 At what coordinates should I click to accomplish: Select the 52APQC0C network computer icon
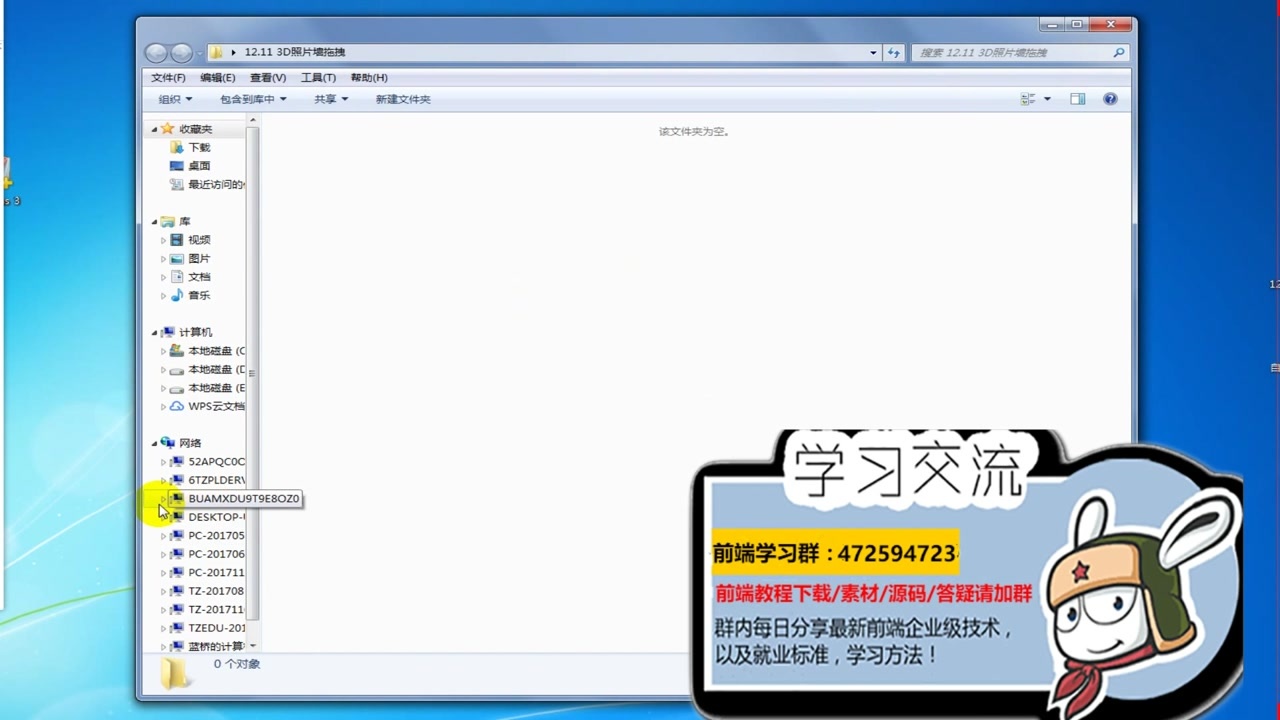pos(176,462)
